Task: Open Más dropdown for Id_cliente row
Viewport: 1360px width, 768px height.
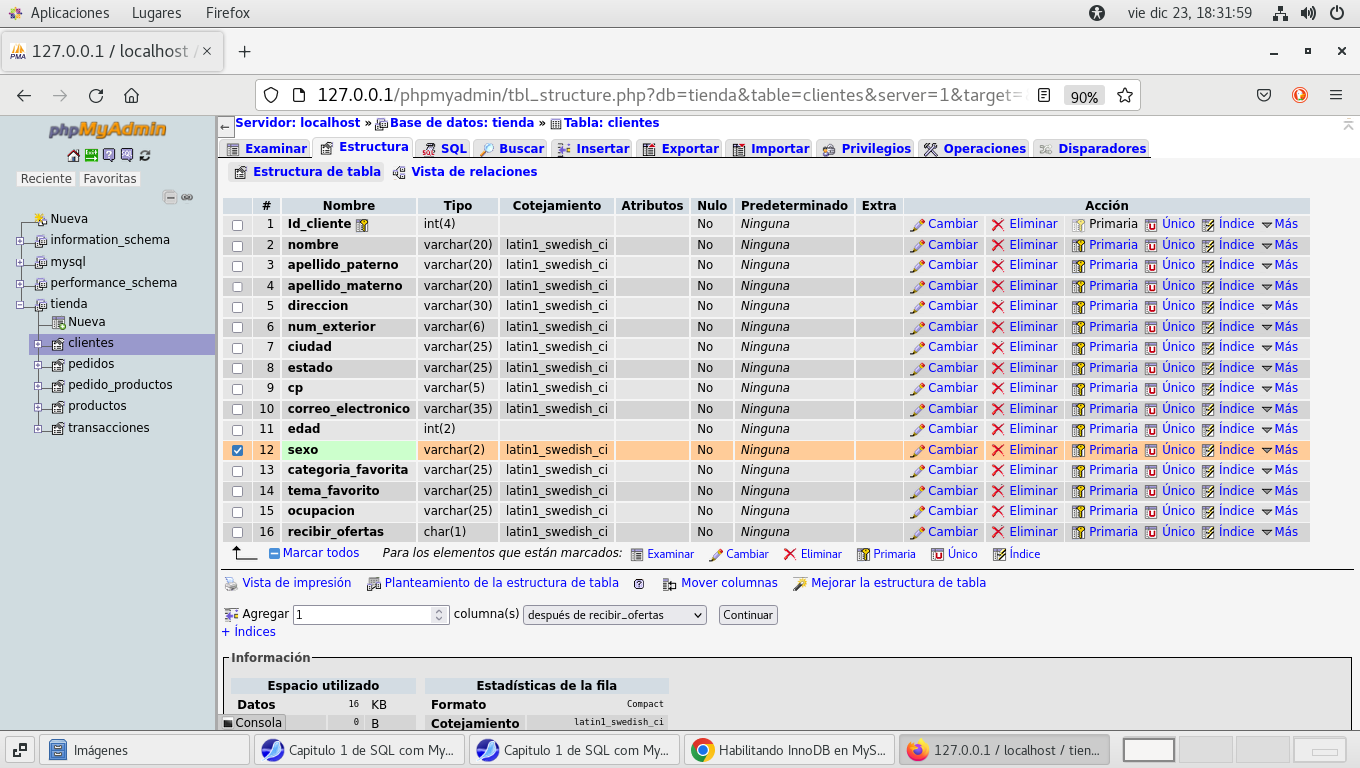Action: click(x=1279, y=224)
